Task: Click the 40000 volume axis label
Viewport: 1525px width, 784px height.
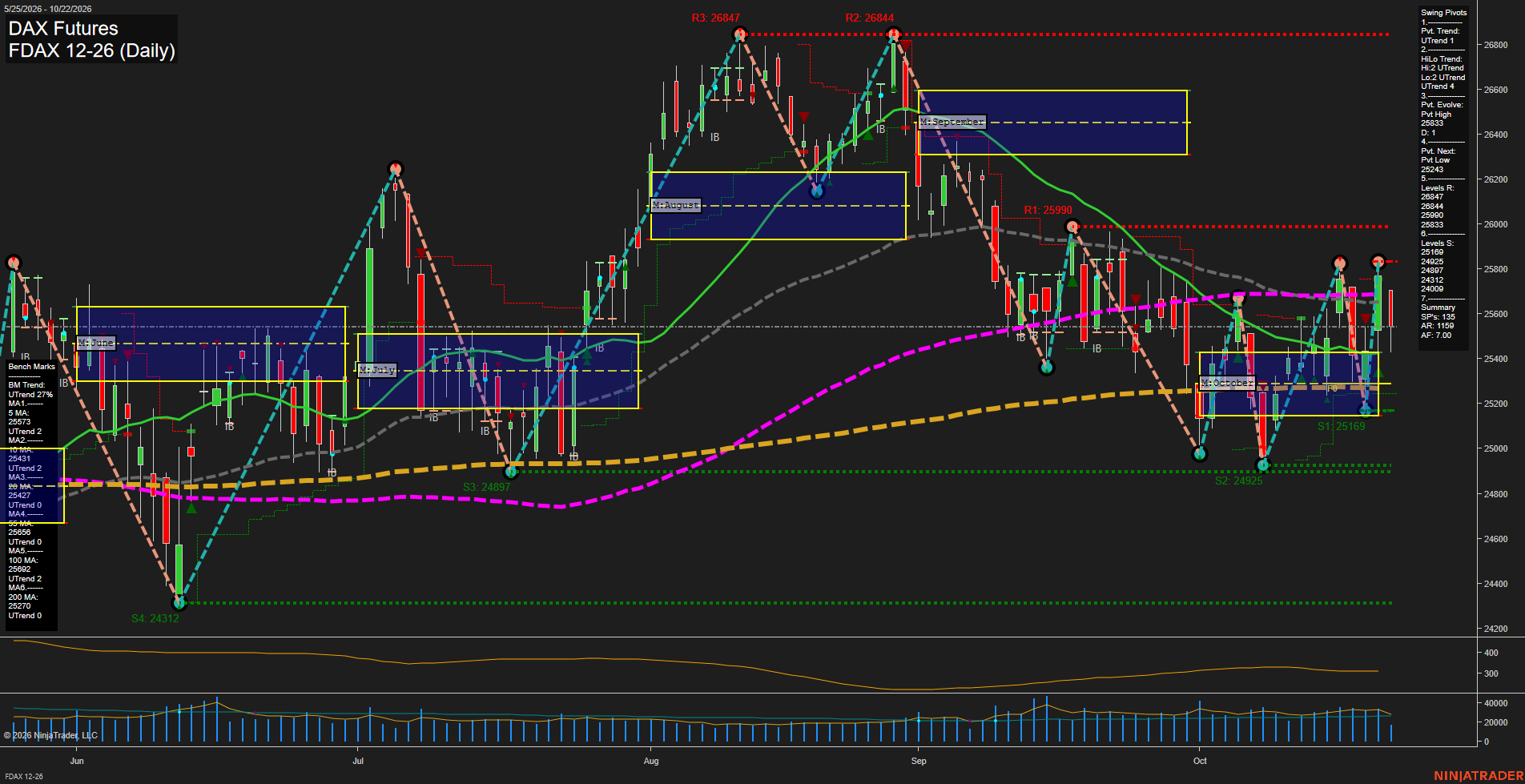Action: point(1497,703)
